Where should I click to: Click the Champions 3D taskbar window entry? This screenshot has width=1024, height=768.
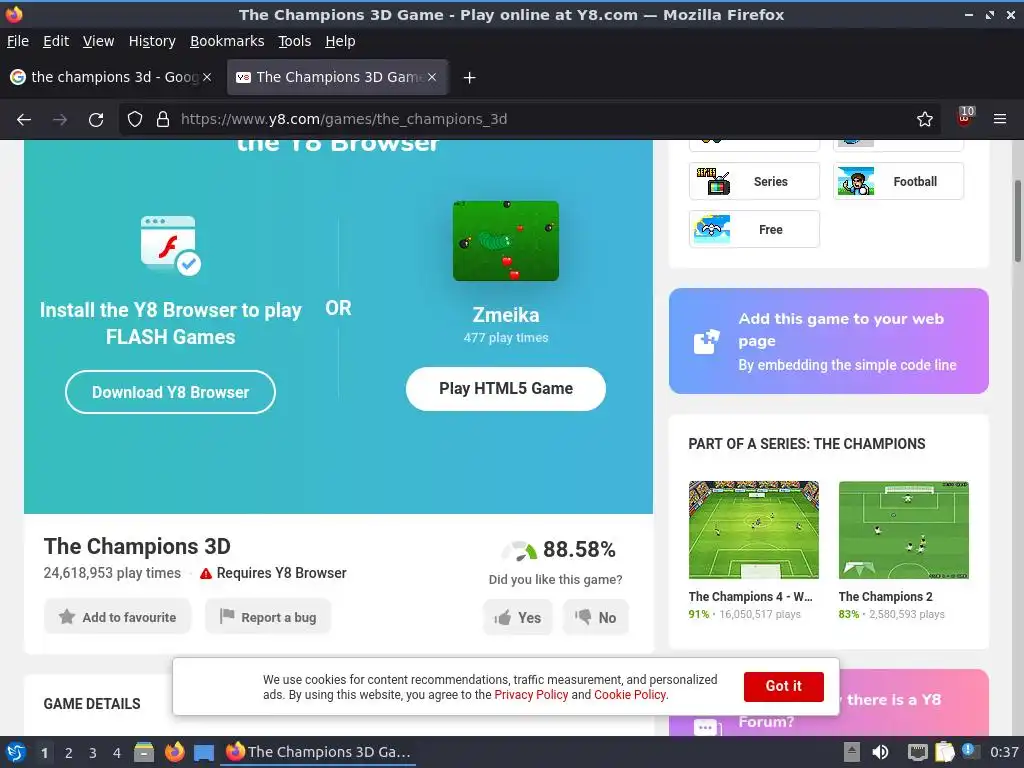pos(318,752)
